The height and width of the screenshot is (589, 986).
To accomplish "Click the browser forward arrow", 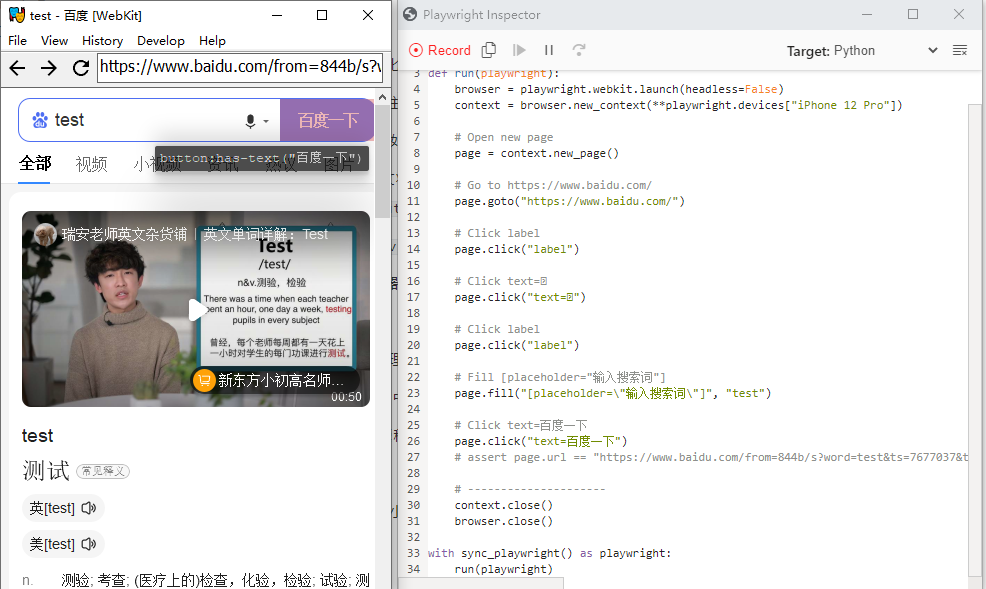I will coord(48,67).
